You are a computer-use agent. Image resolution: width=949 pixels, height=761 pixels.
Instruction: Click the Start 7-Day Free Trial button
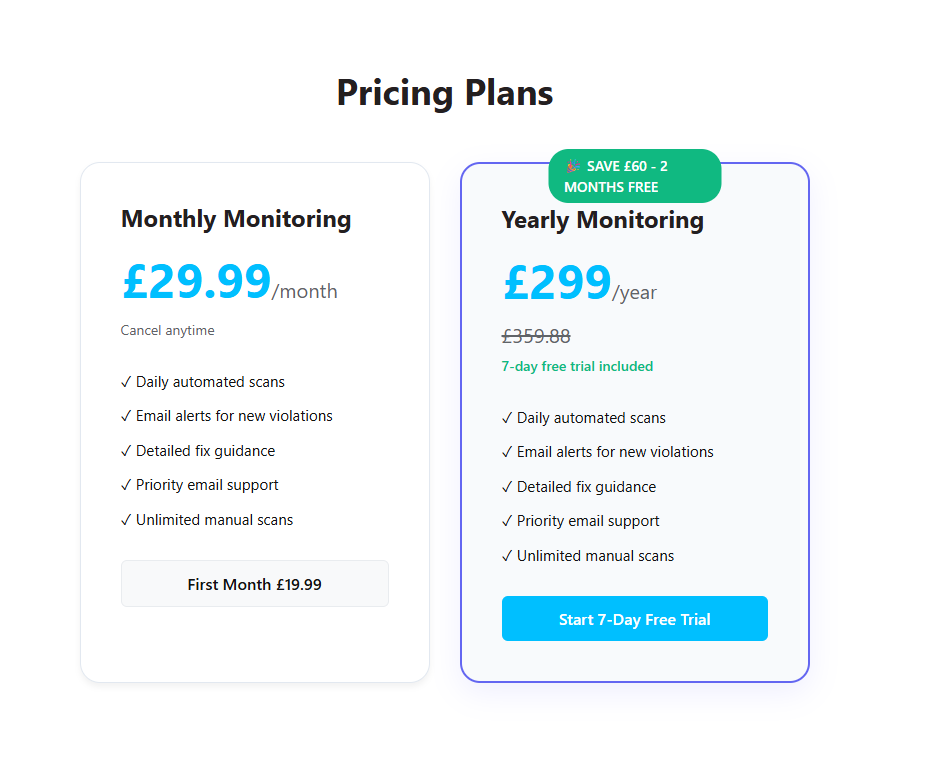point(634,619)
